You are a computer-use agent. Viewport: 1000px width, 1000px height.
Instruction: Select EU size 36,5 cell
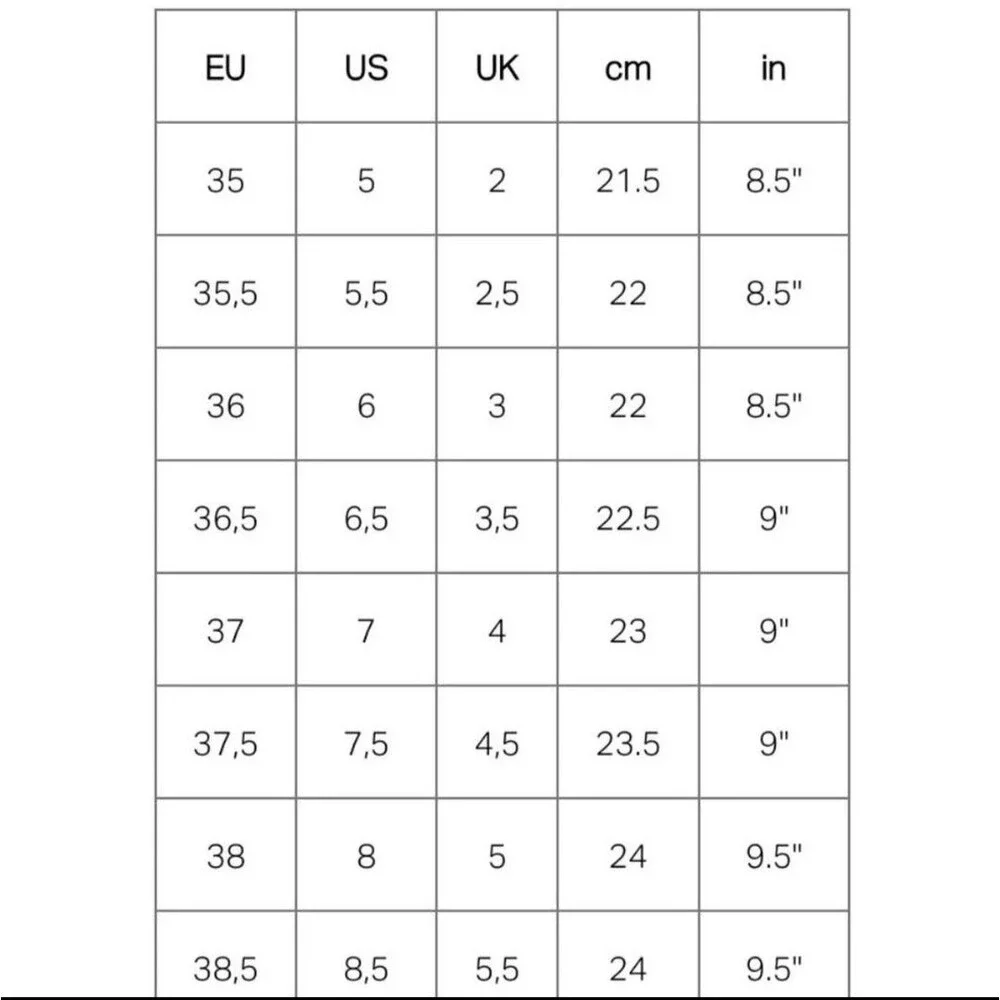226,517
